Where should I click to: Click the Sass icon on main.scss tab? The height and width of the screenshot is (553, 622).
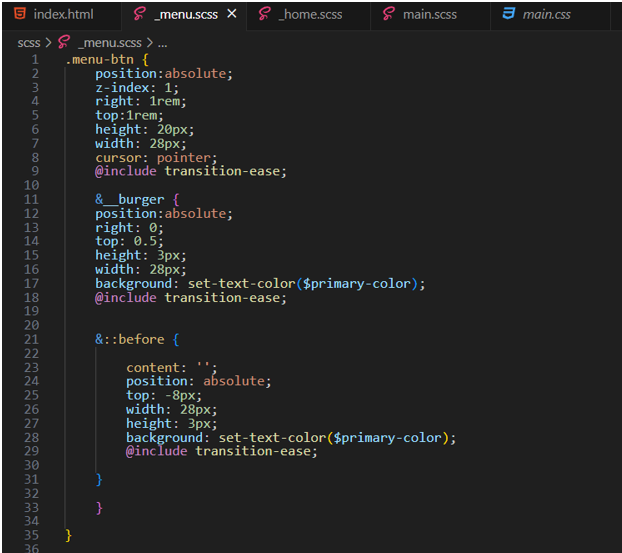pyautogui.click(x=386, y=15)
